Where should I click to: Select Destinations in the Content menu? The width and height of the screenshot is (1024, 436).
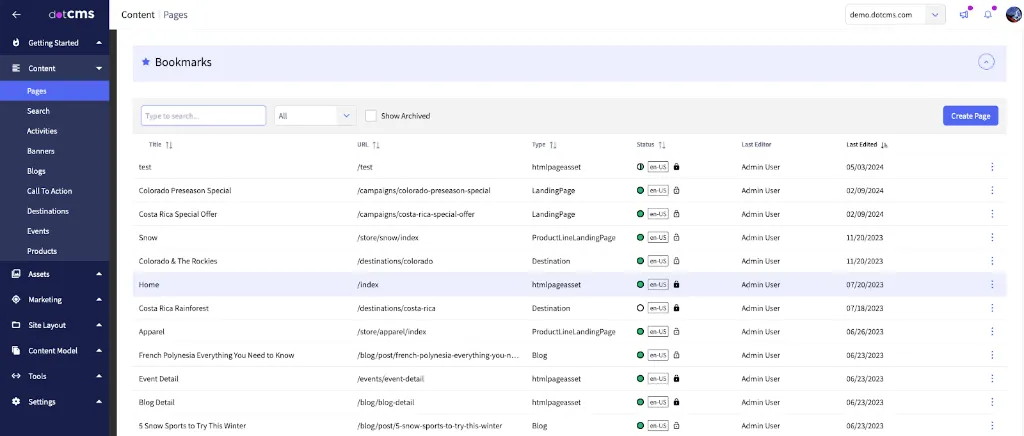click(47, 211)
